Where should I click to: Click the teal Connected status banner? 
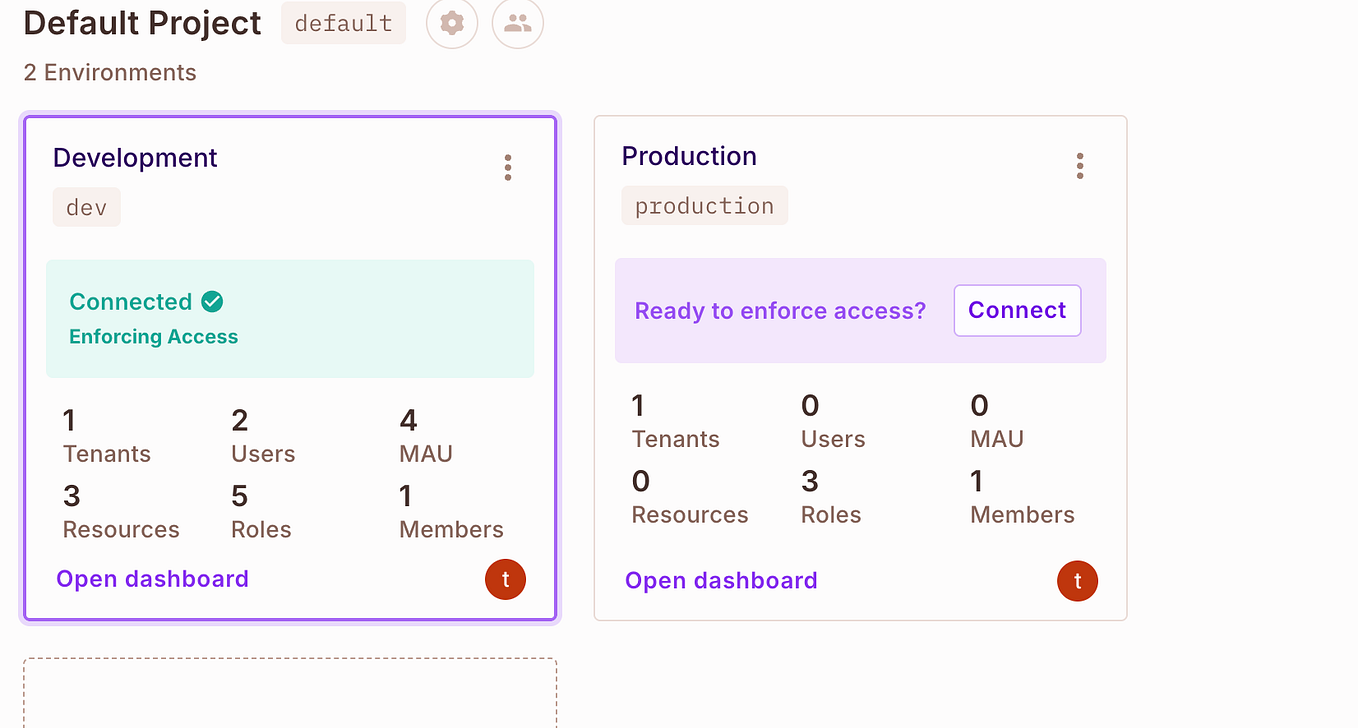[x=290, y=318]
